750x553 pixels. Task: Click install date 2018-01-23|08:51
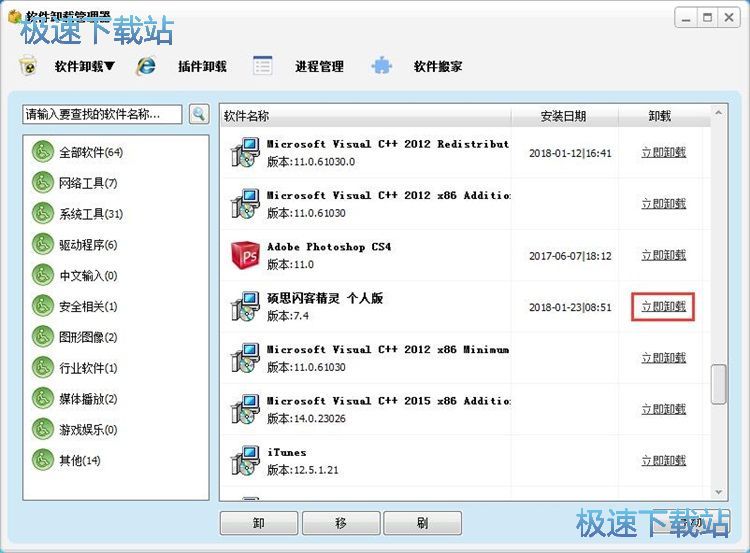point(570,307)
